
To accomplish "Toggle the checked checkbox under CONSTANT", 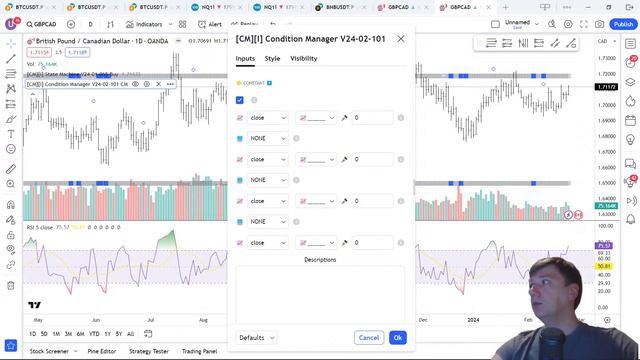I will pos(240,100).
